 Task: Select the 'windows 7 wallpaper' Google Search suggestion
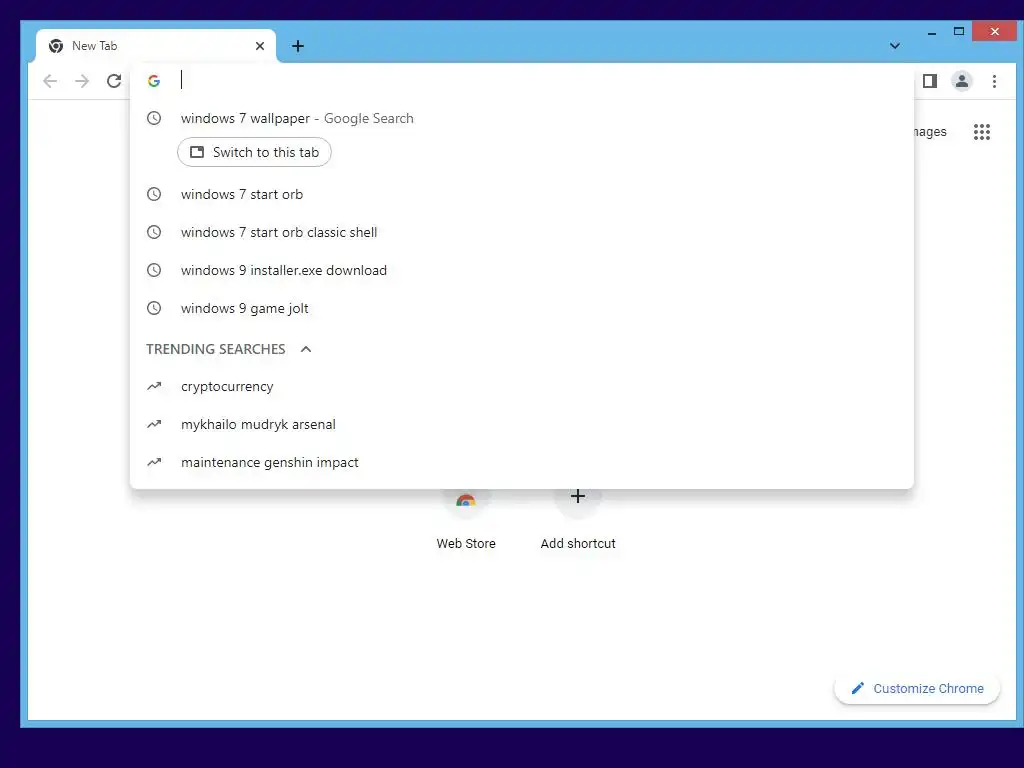(x=522, y=118)
